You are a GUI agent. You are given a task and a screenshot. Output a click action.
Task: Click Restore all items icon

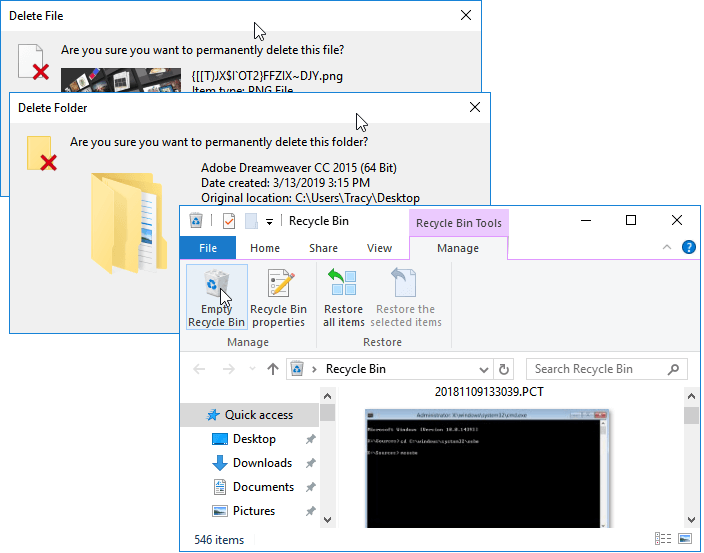point(343,285)
